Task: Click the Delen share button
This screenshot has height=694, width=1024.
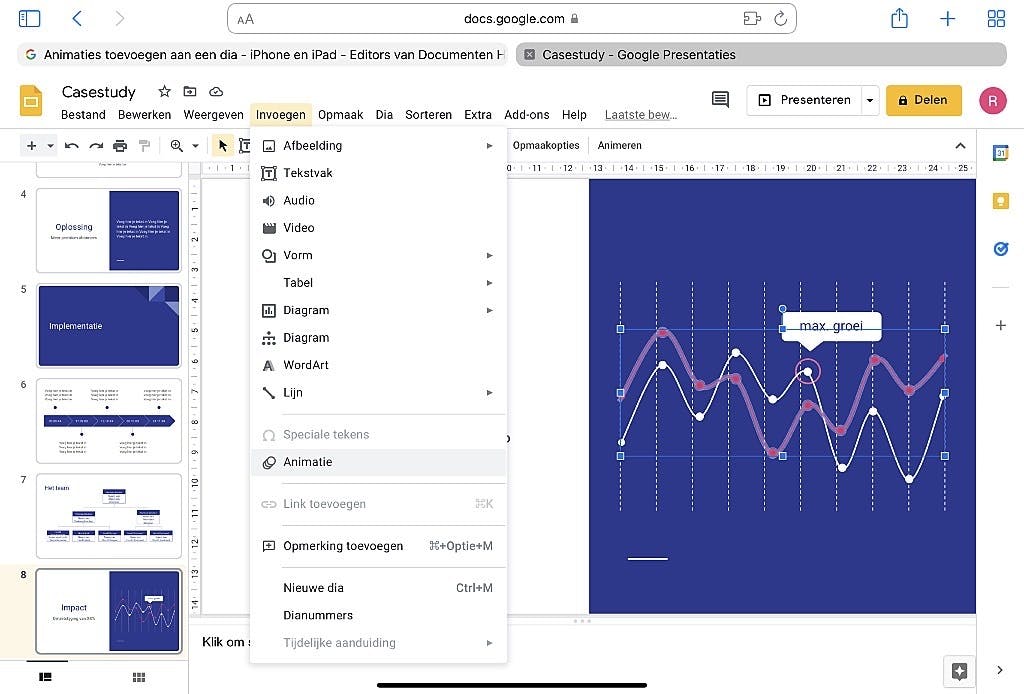Action: tap(923, 100)
